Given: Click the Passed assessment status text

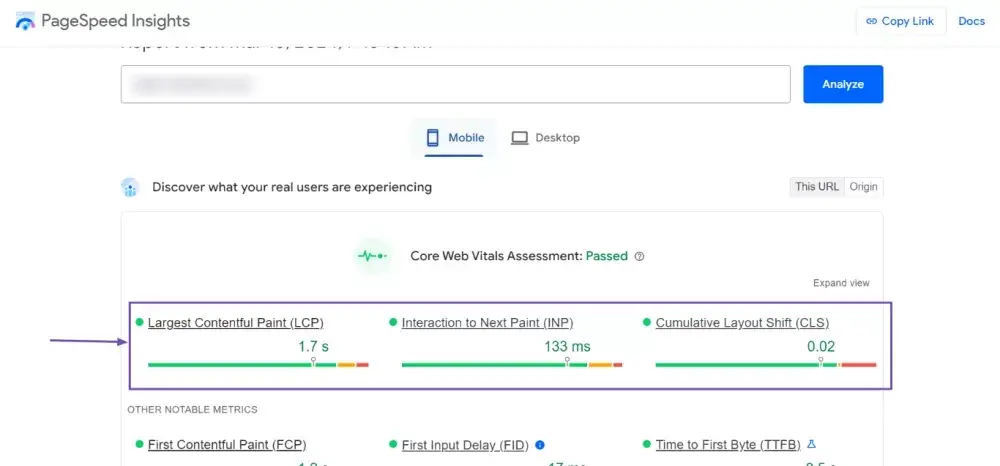Looking at the screenshot, I should (607, 256).
